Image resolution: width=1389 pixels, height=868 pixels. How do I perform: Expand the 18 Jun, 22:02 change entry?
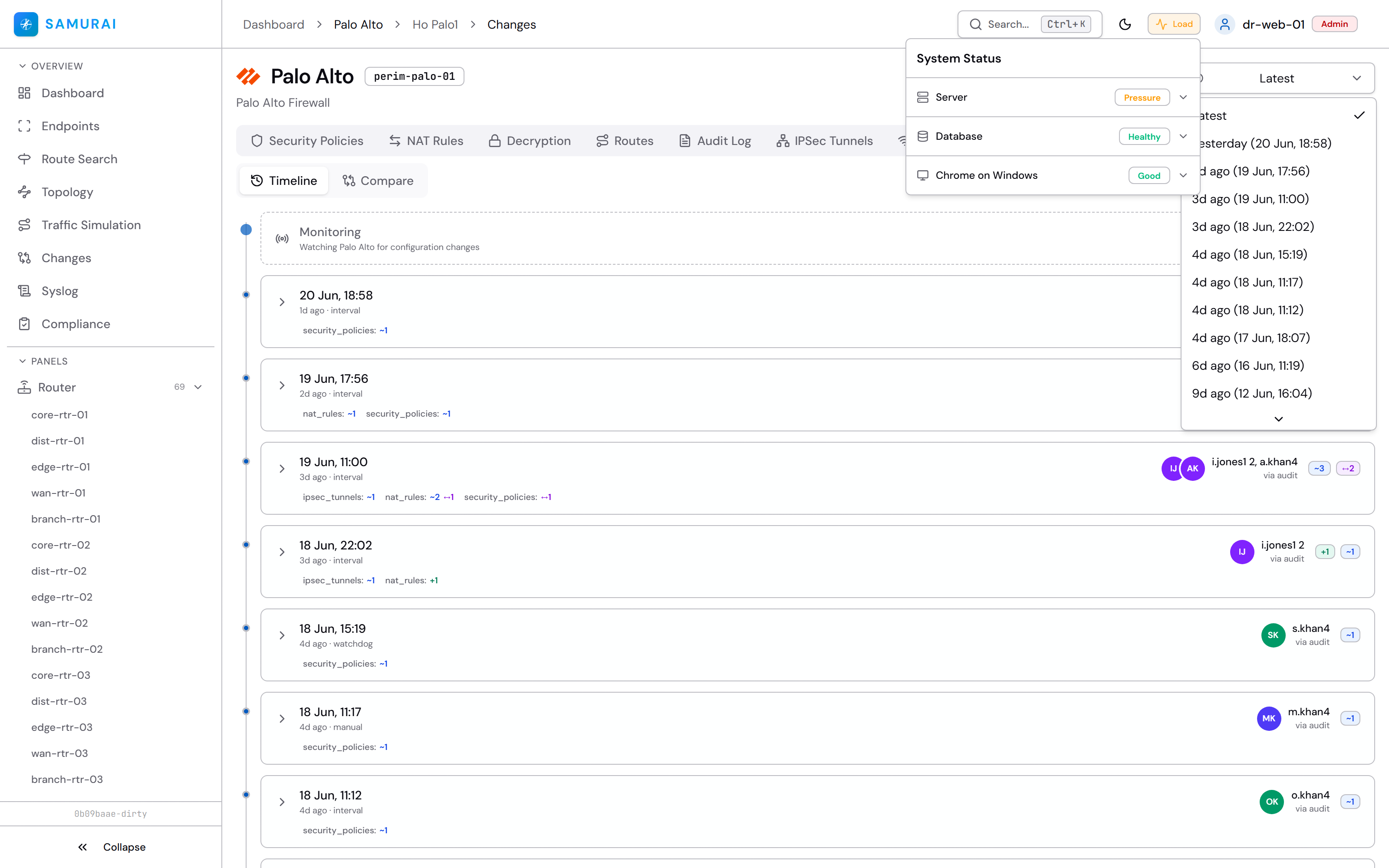282,552
